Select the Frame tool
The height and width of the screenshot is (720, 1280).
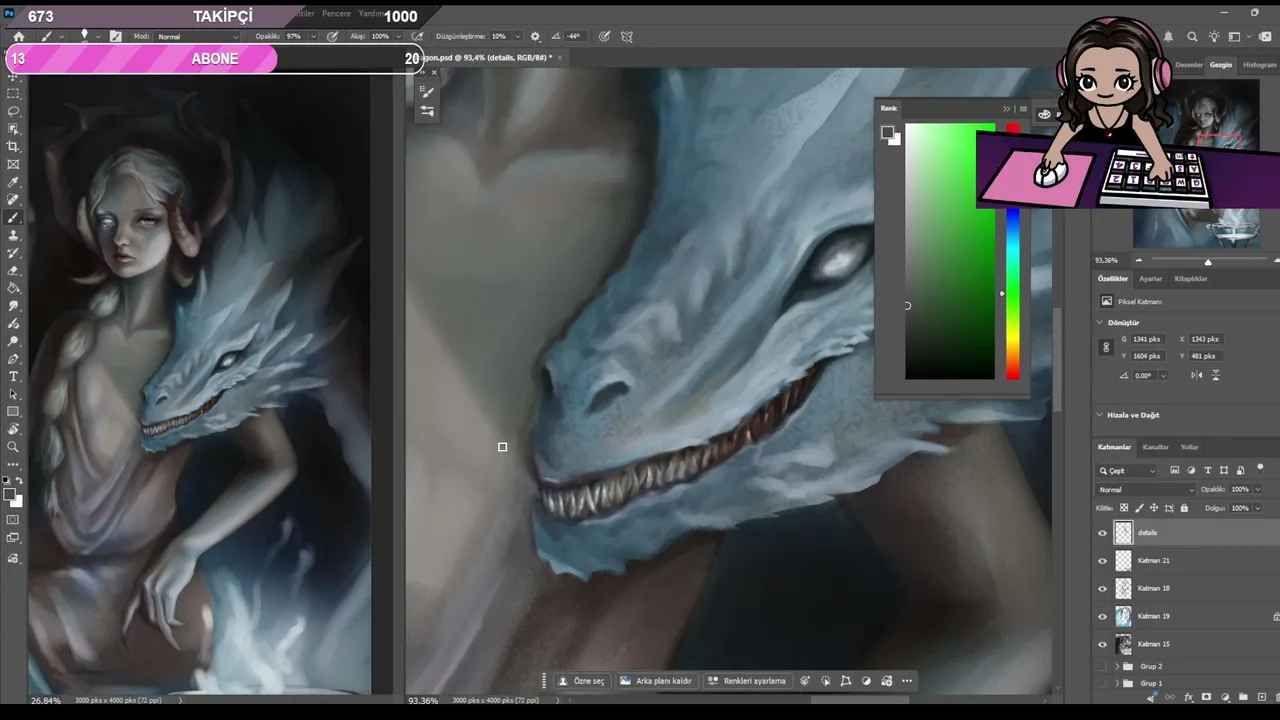(13, 165)
